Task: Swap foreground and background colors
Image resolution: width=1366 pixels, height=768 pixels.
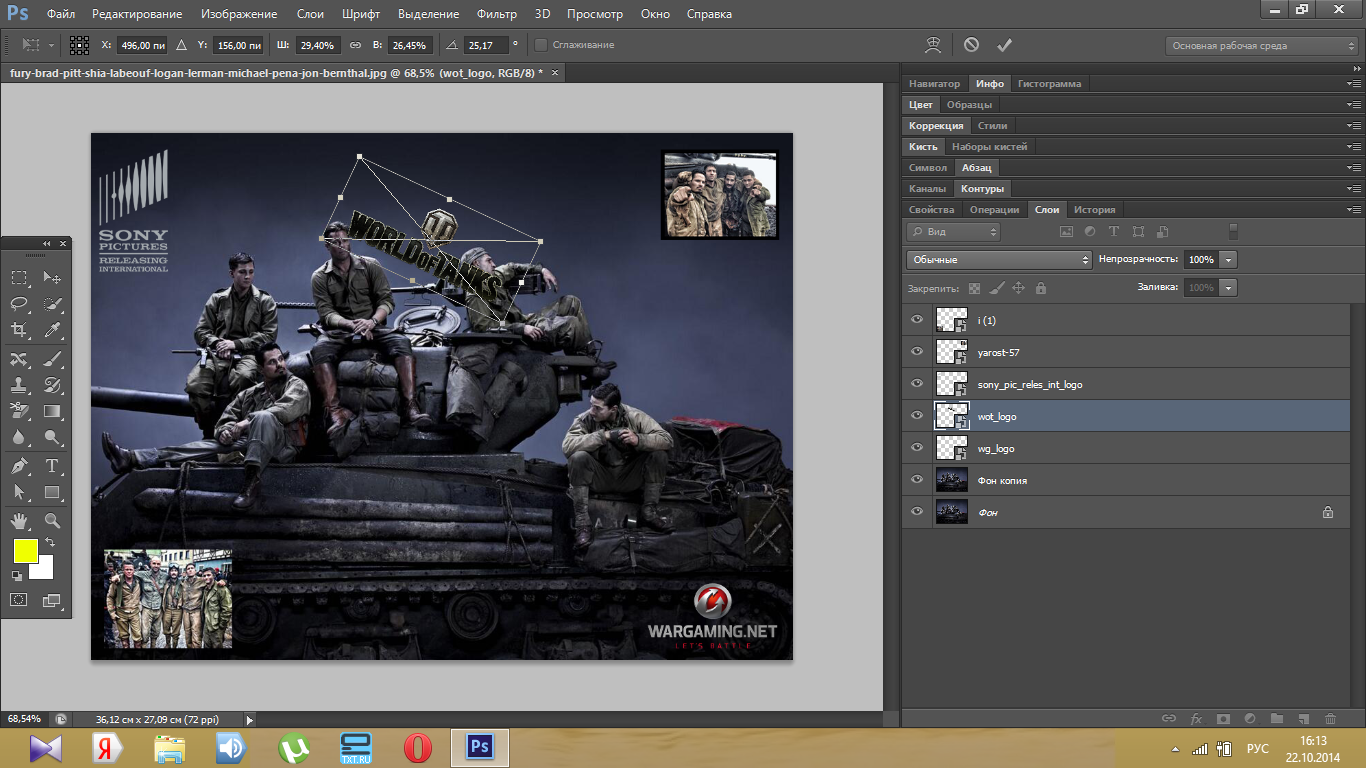Action: (50, 542)
